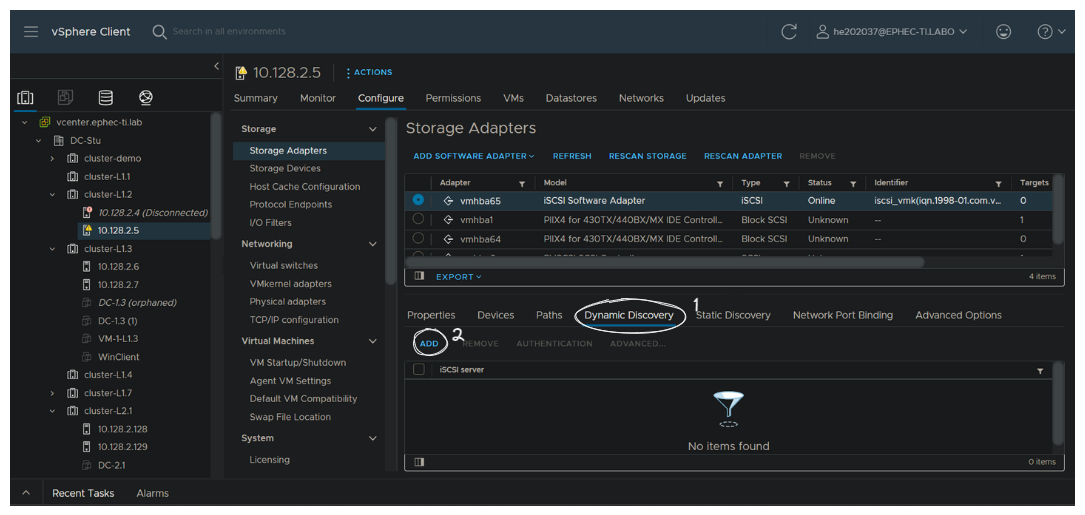Viewport: 1085px width, 515px height.
Task: Click the cluster-demo cluster icon
Action: pyautogui.click(x=73, y=159)
